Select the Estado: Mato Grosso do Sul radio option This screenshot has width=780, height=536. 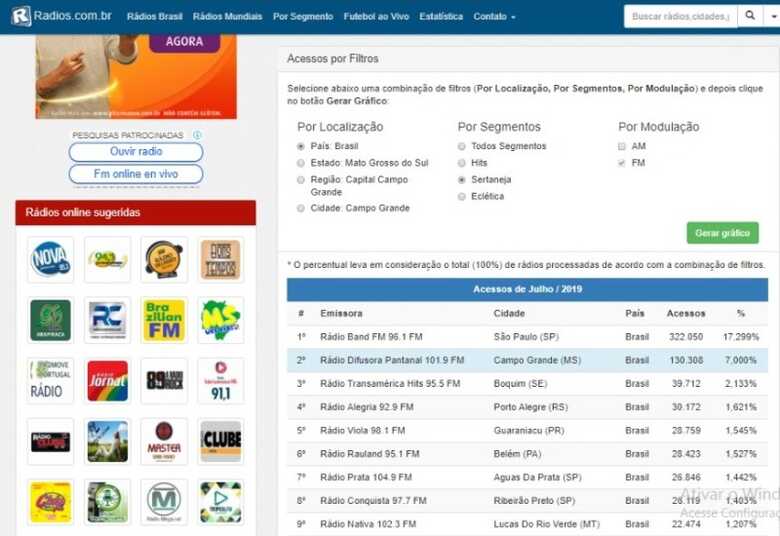click(x=302, y=163)
